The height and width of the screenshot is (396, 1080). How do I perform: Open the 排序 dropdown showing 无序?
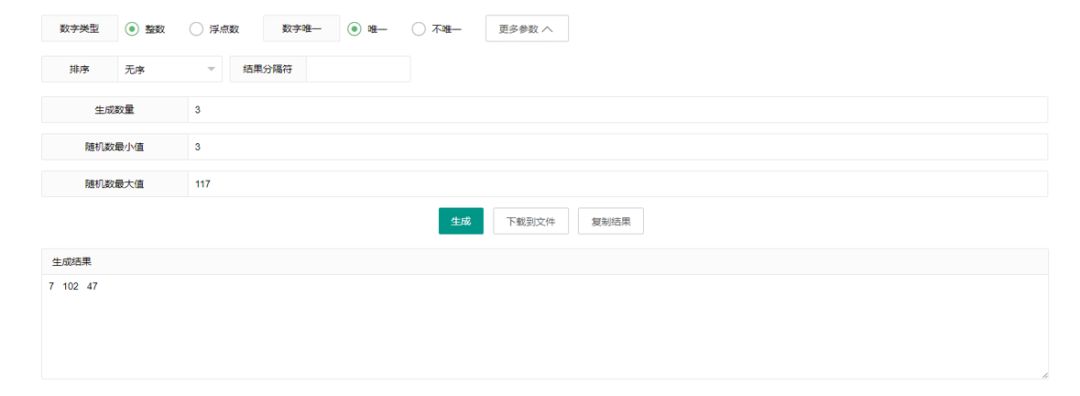pos(170,69)
